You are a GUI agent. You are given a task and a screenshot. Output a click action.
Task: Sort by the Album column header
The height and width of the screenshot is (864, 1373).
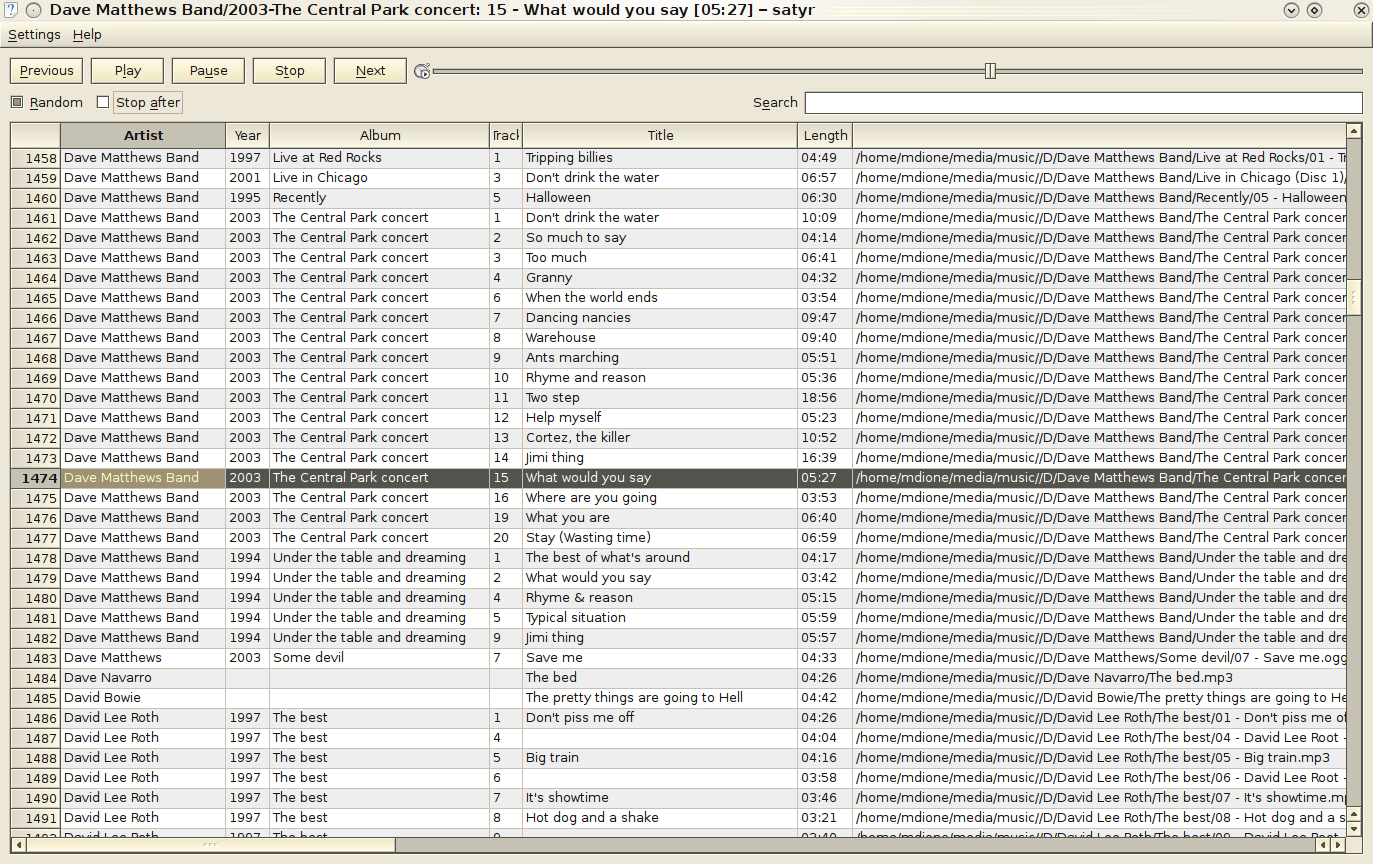point(380,136)
